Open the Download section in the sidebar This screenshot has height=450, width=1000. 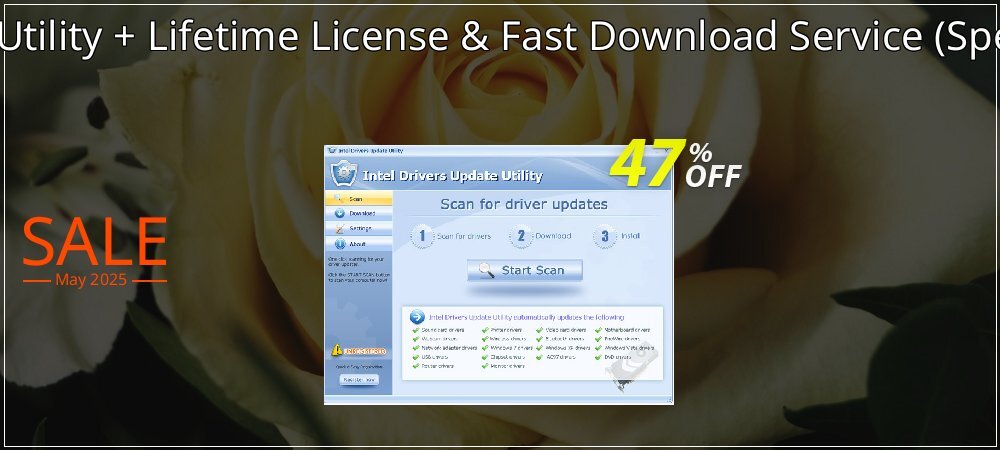tap(358, 214)
